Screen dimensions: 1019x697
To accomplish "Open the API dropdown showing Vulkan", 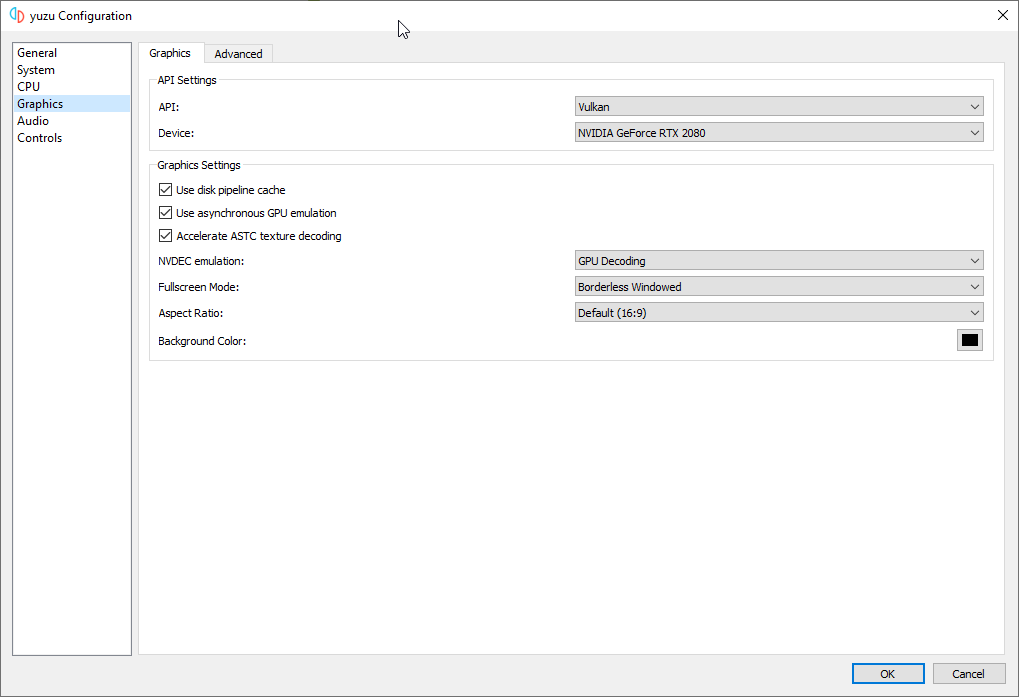I will pos(778,107).
